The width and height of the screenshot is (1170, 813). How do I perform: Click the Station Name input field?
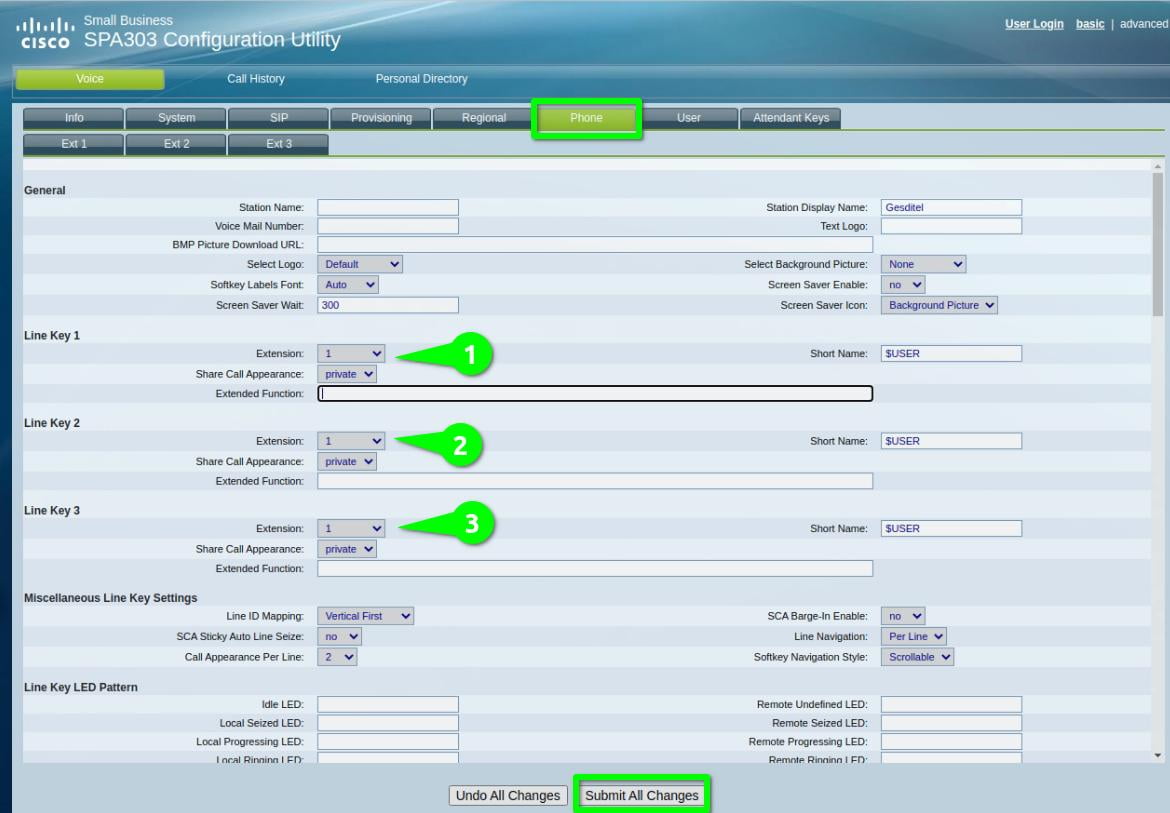pyautogui.click(x=388, y=208)
